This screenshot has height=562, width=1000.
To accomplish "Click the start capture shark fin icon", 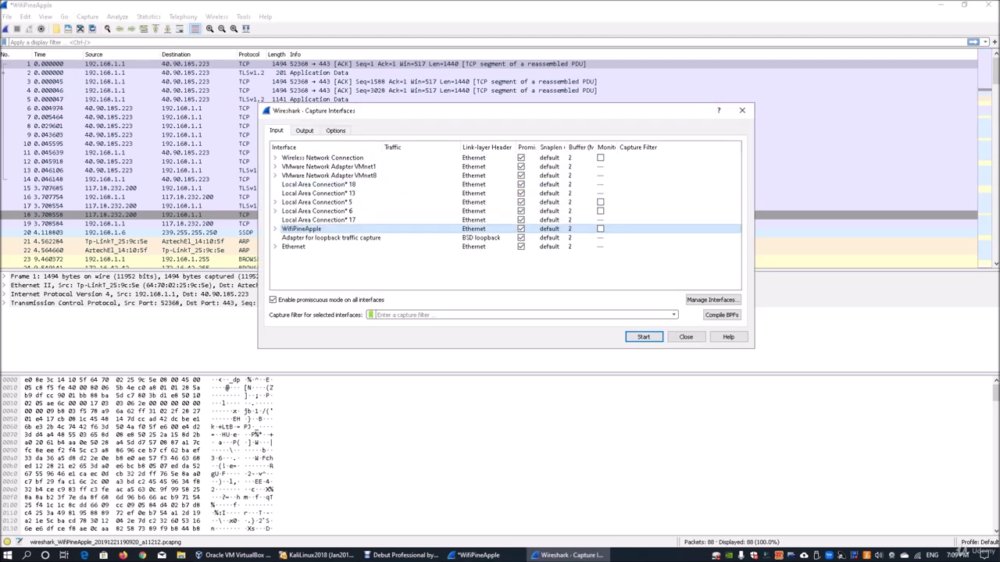I will tap(5, 29).
